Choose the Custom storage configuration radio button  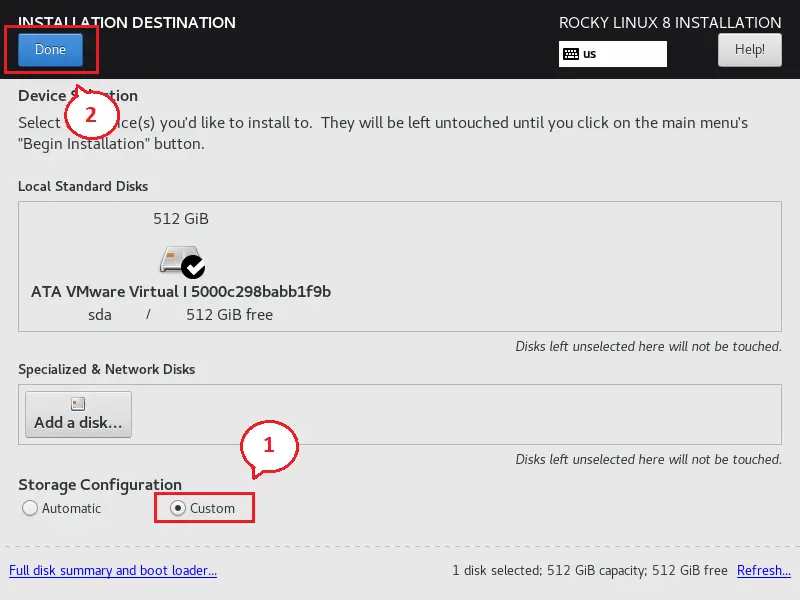(x=178, y=508)
